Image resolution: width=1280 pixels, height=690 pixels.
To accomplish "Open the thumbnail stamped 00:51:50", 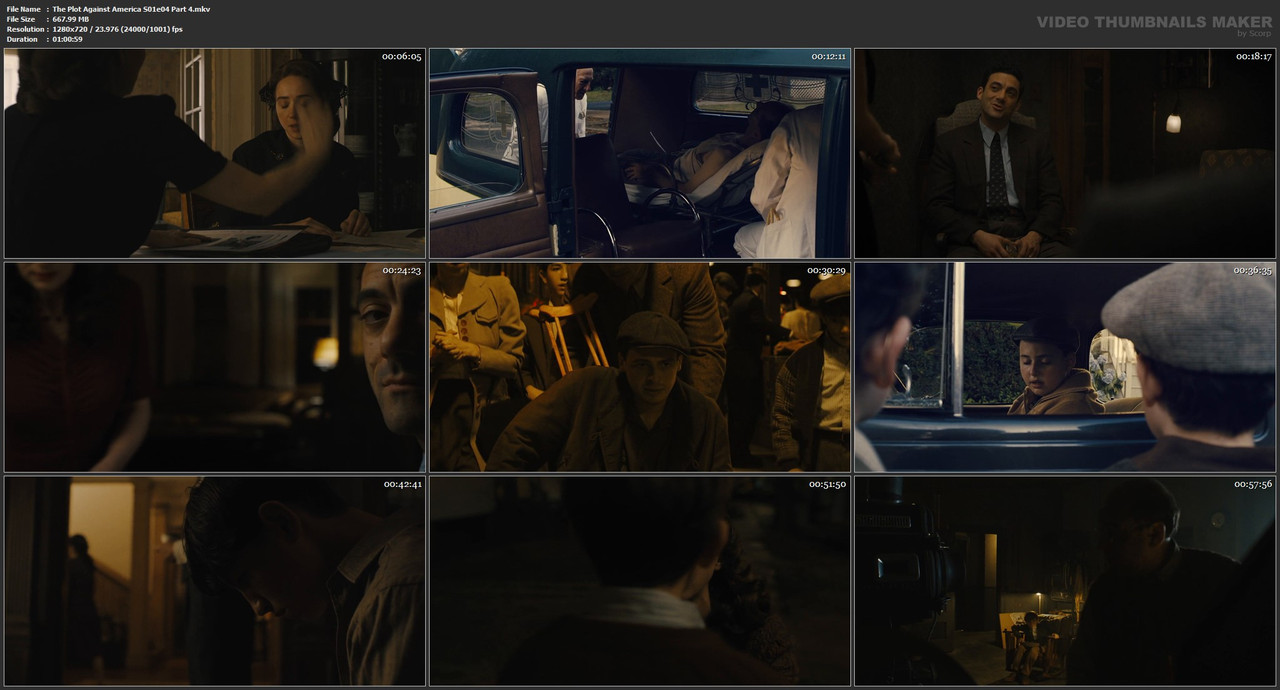I will 640,581.
